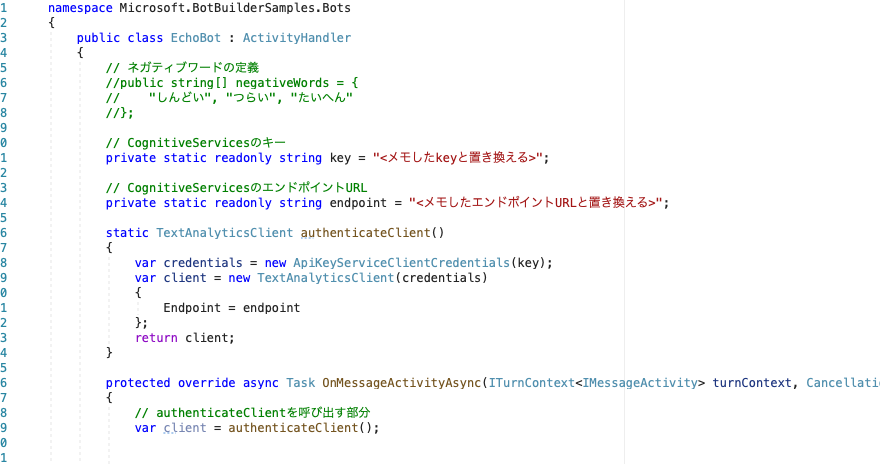Click the comment CognitiveServicesのキー

(x=196, y=143)
